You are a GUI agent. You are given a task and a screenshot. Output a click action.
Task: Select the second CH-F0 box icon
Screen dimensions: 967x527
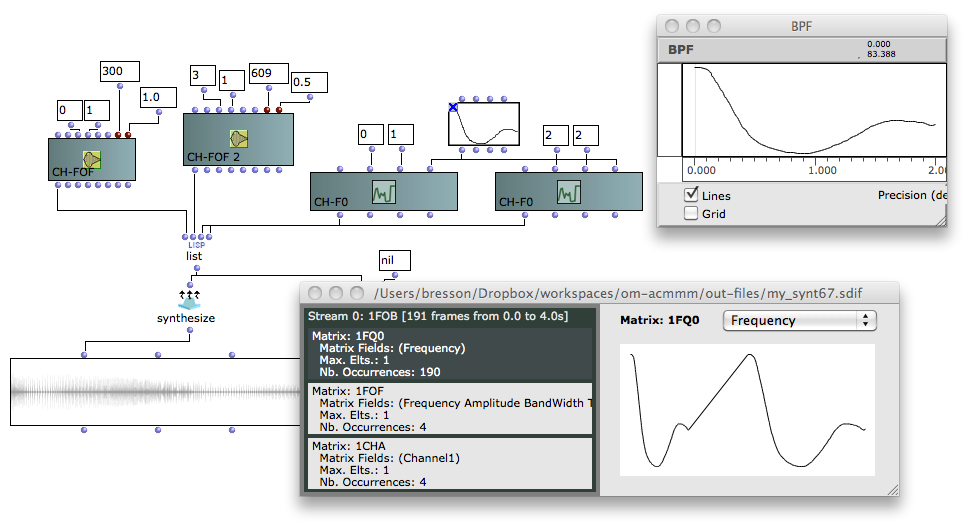pyautogui.click(x=569, y=192)
